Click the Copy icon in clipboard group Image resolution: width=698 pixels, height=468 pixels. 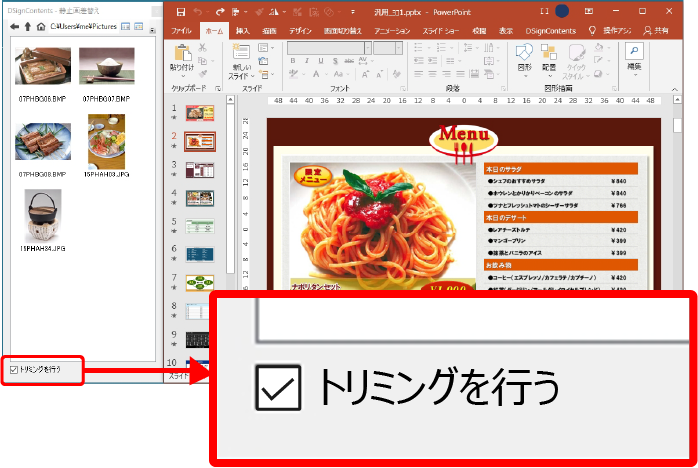(x=203, y=61)
